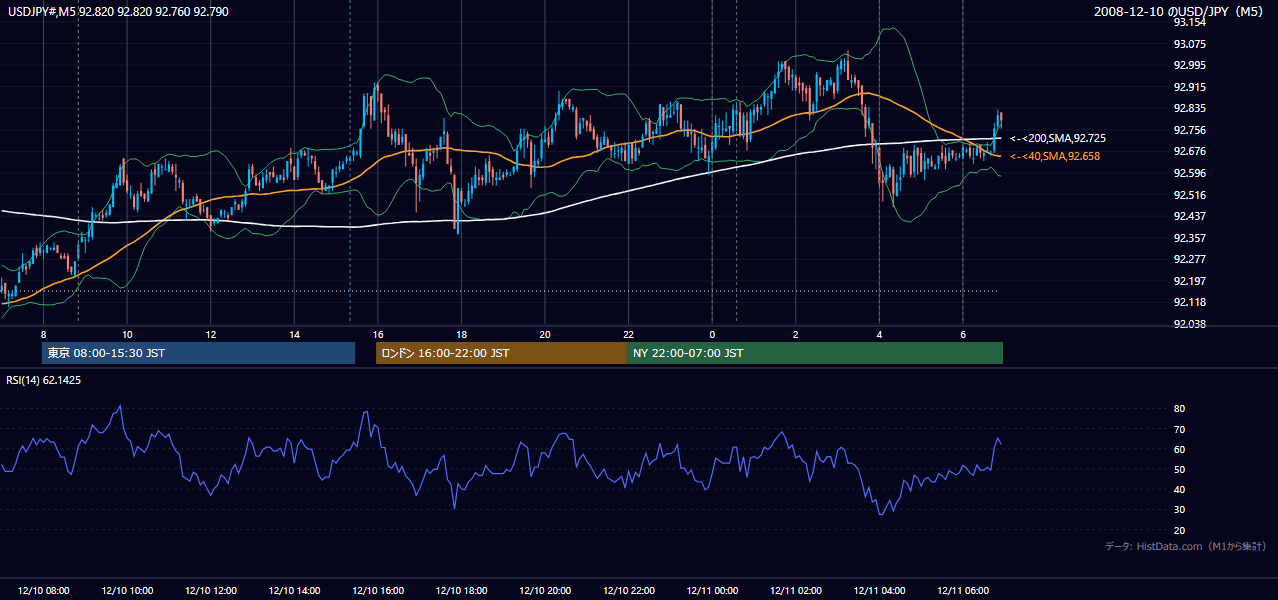The width and height of the screenshot is (1278, 600).
Task: Select the 東京 08:00-15:30 JST session bar
Action: point(199,353)
